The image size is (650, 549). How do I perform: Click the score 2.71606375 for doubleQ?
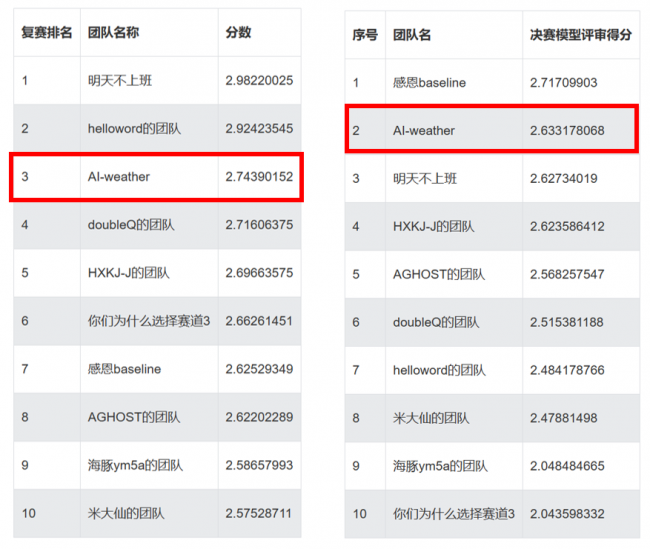pos(259,225)
